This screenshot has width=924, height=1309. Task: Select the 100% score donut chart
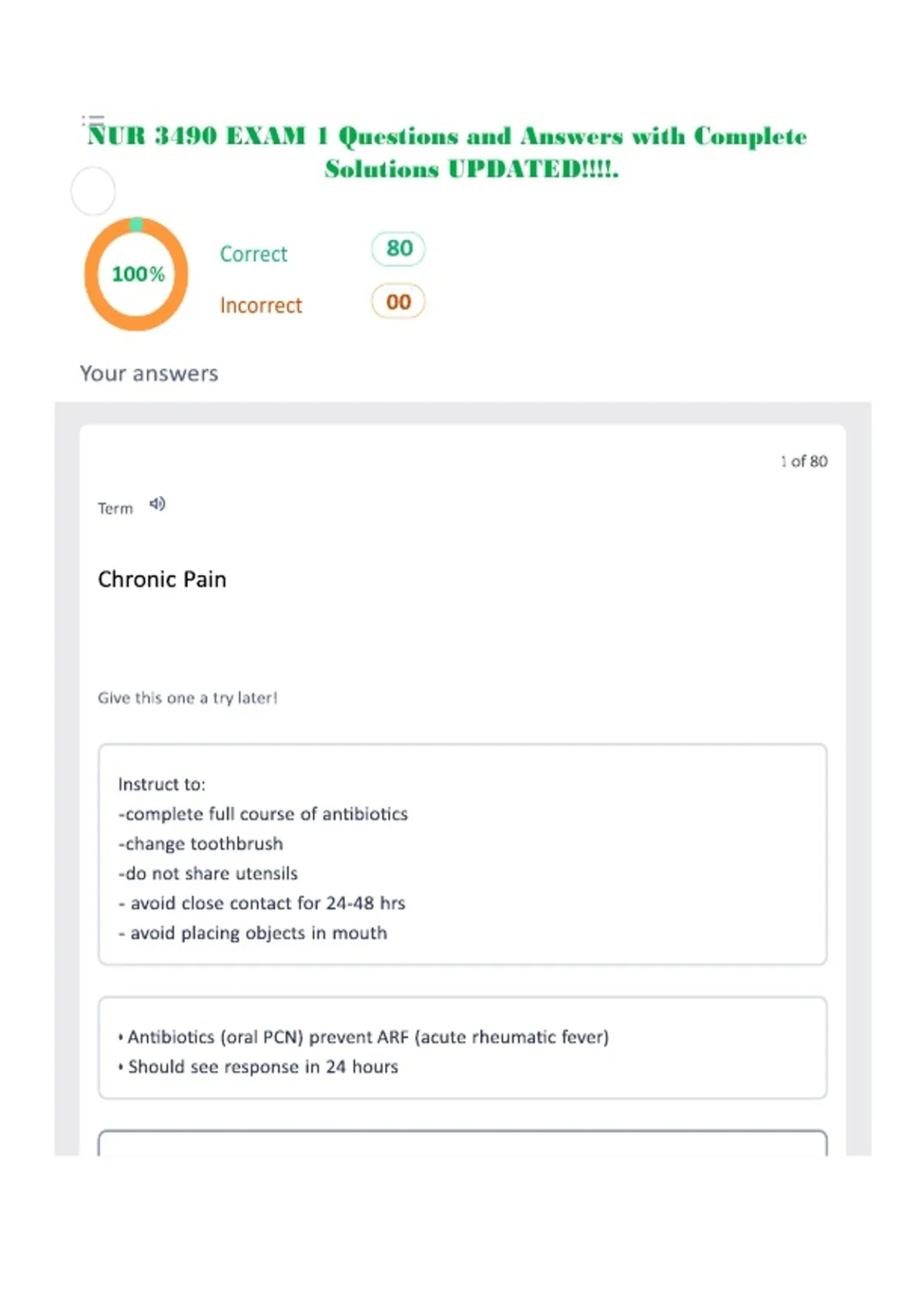136,274
